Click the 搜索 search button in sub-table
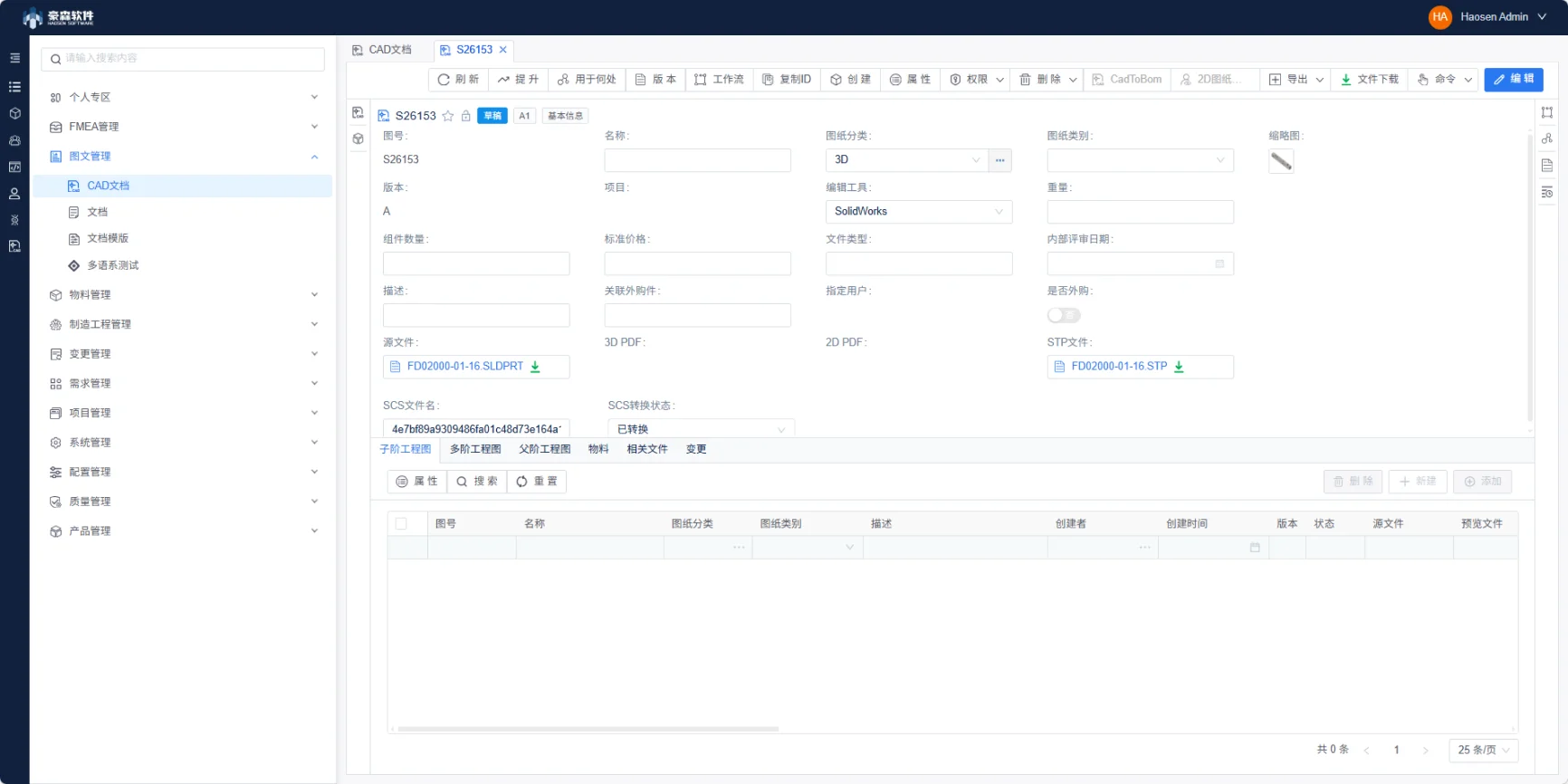The image size is (1568, 784). (x=477, y=482)
